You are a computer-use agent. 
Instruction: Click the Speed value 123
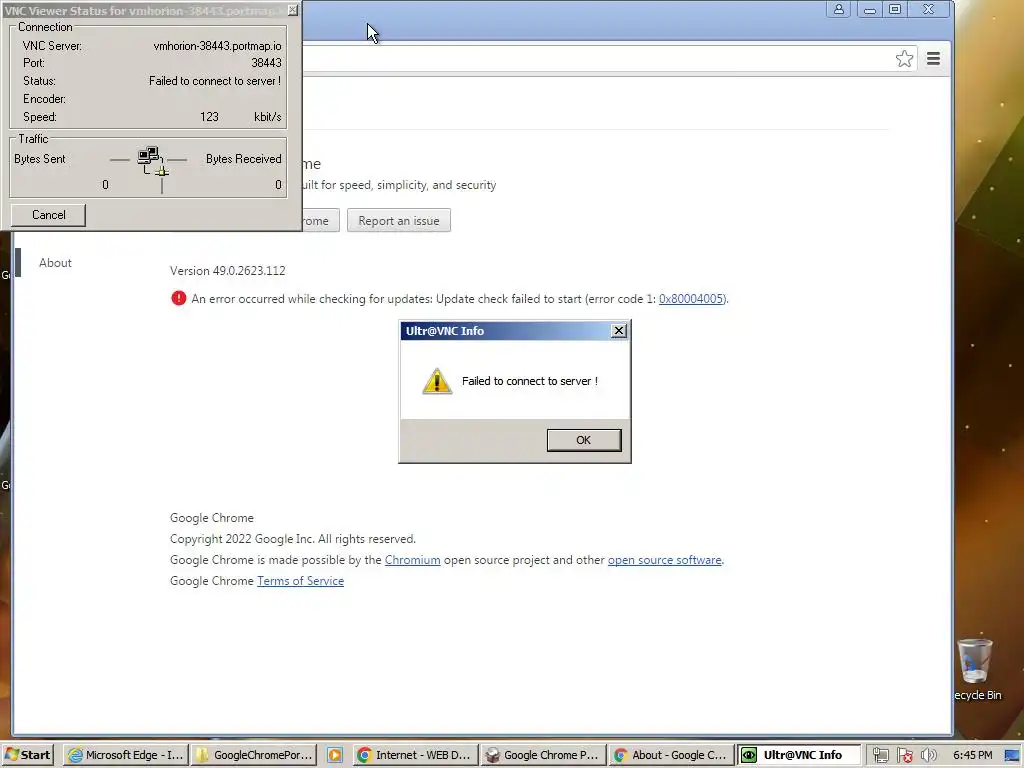[x=209, y=117]
